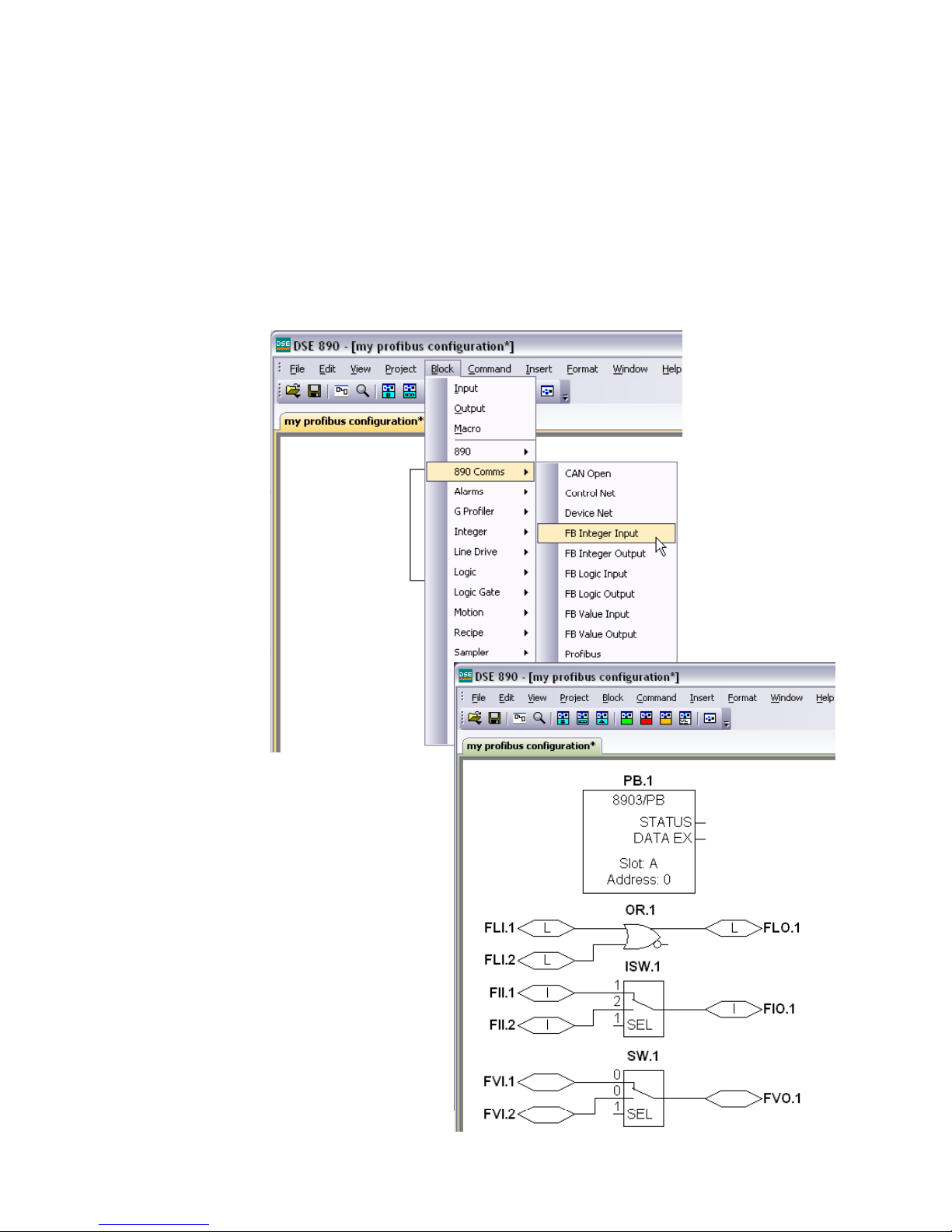This screenshot has height=1232, width=952.
Task: Click DSE app icon in front window title bar
Action: pyautogui.click(x=466, y=675)
